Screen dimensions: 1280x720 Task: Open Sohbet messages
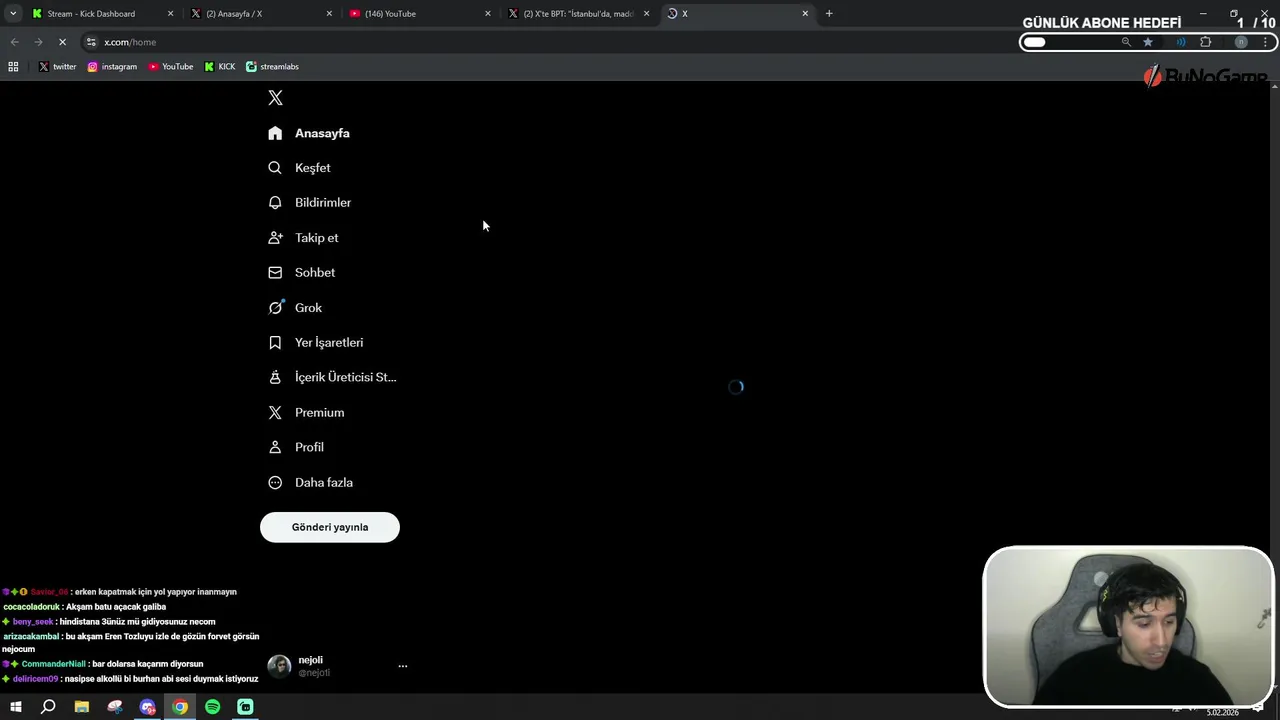(x=302, y=273)
